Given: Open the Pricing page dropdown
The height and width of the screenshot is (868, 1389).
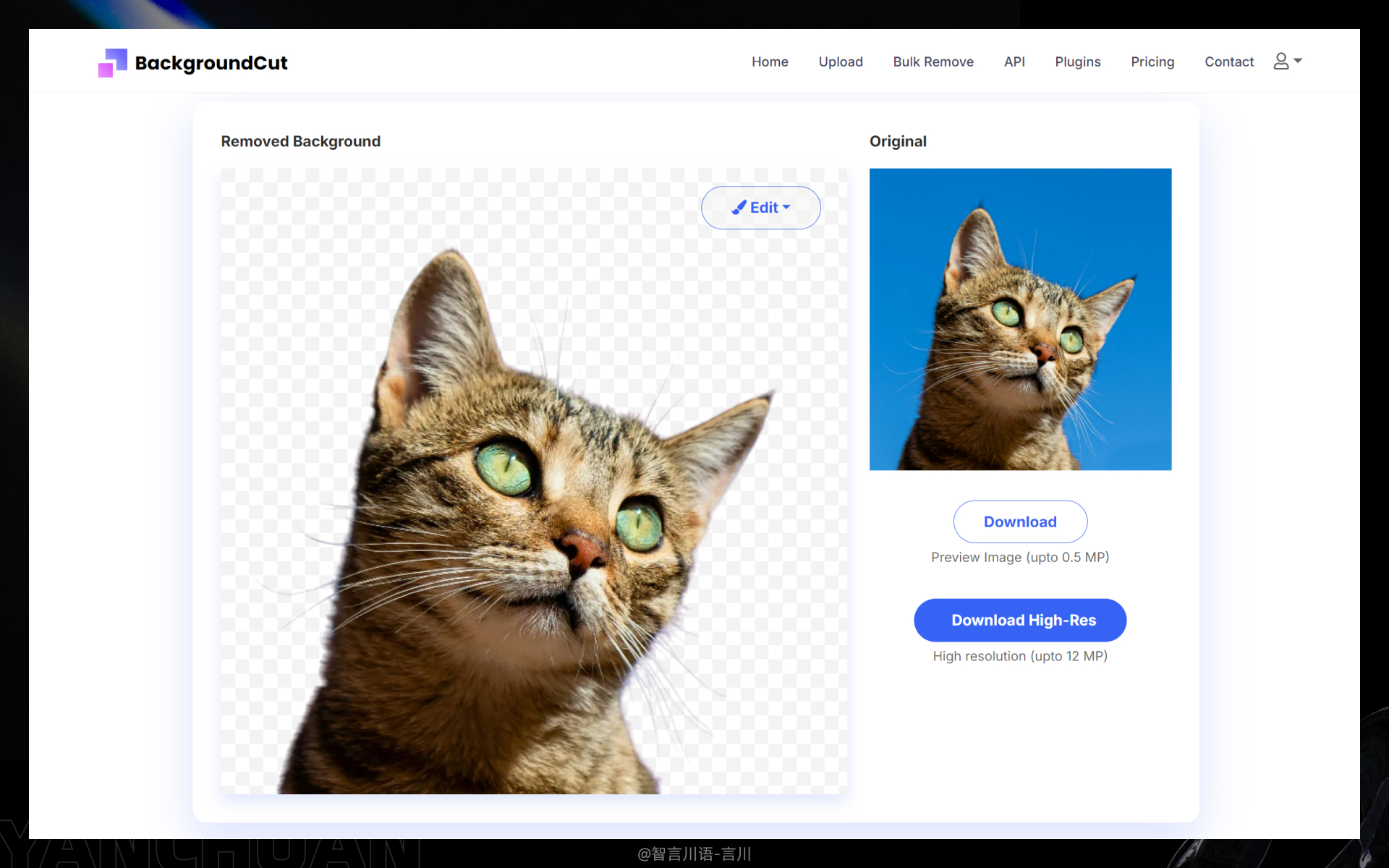Looking at the screenshot, I should coord(1152,61).
